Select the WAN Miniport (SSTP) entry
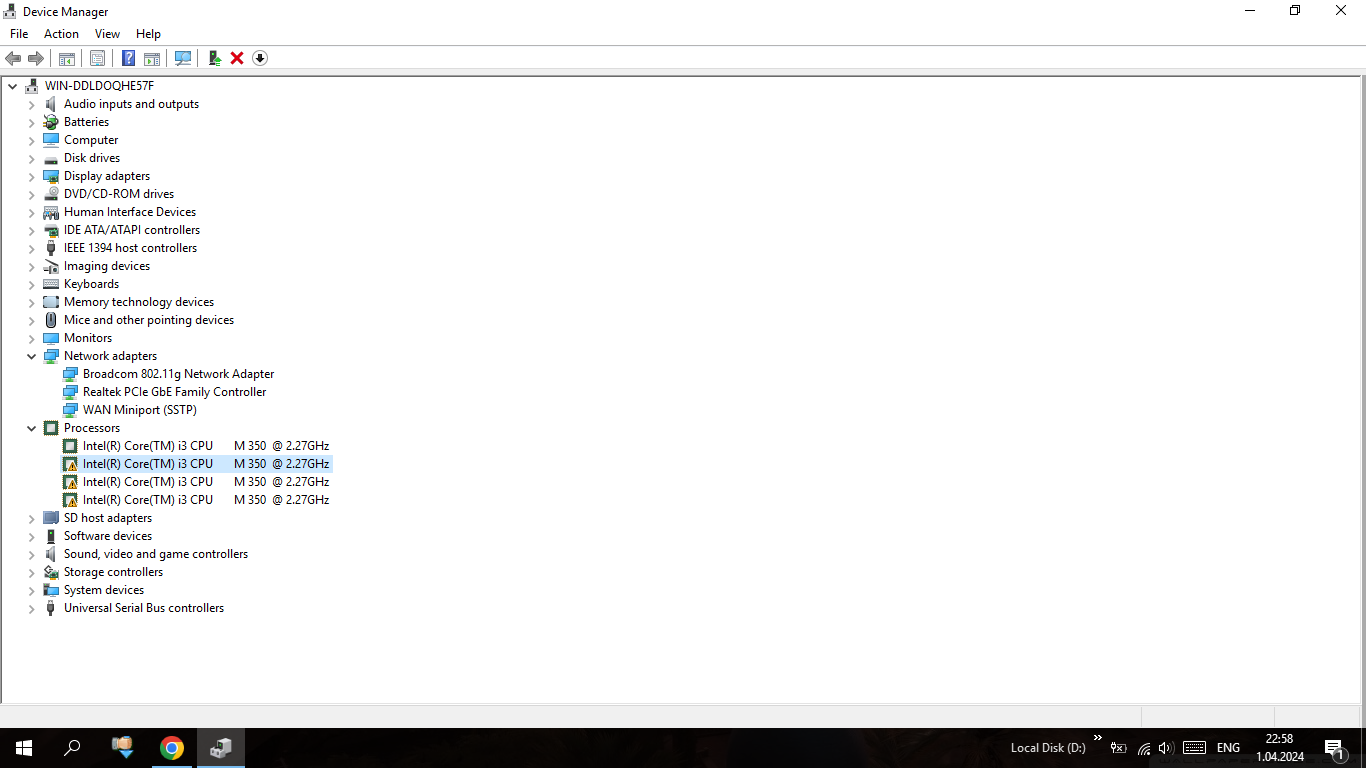The image size is (1366, 768). click(140, 410)
